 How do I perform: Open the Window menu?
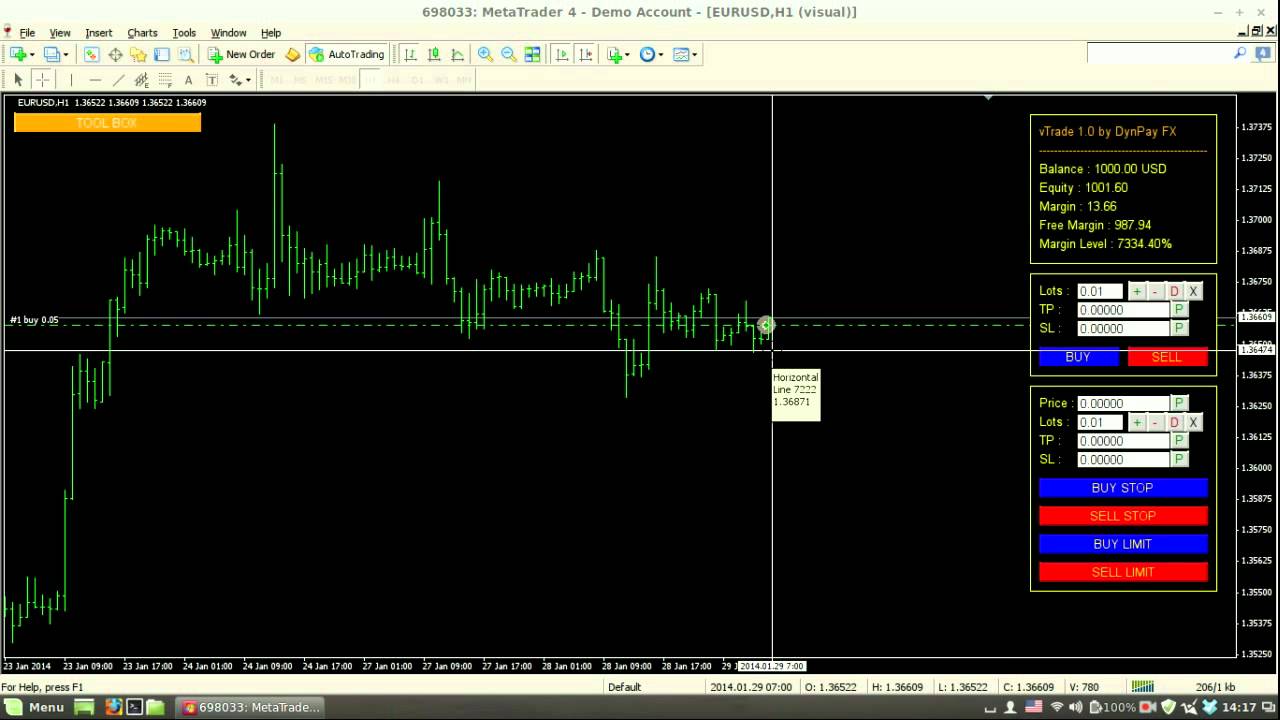[228, 33]
